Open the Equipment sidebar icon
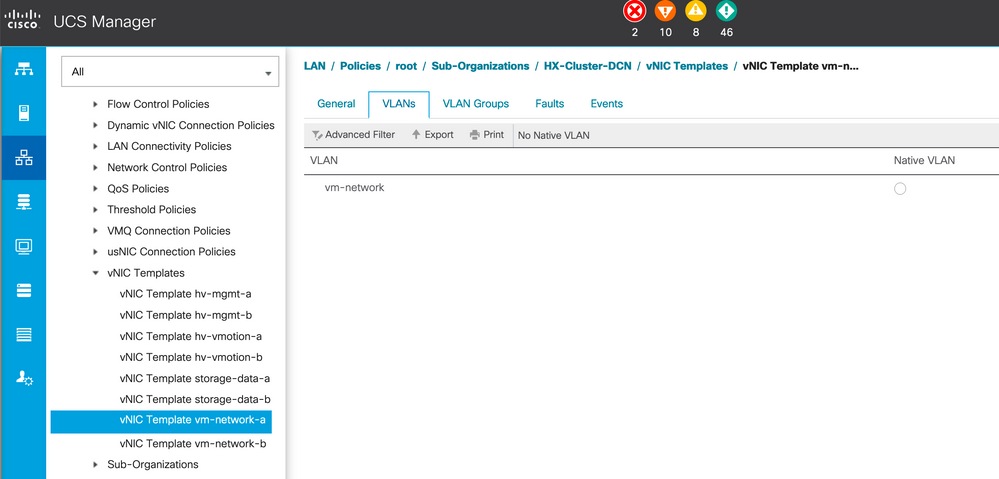 24,69
